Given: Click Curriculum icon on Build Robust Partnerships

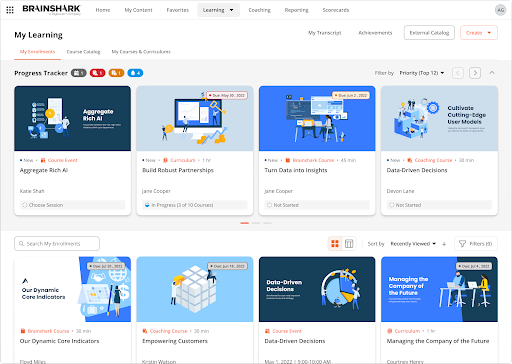Looking at the screenshot, I should [165, 160].
